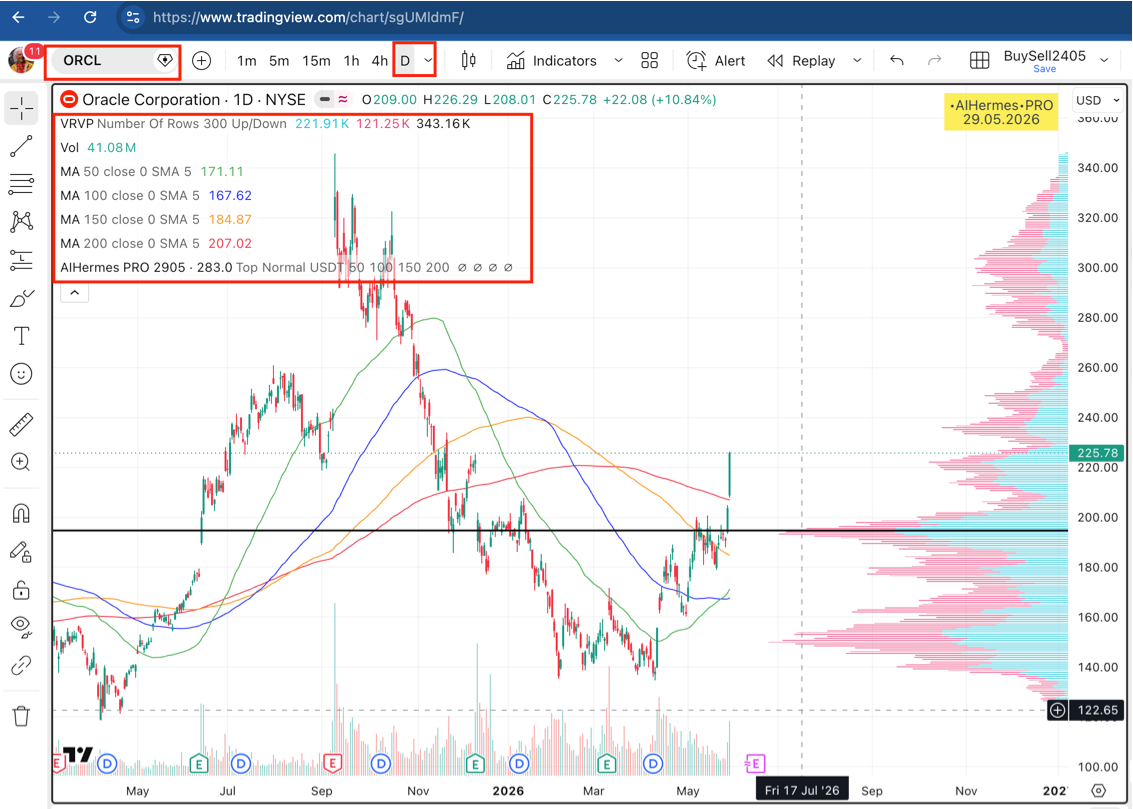Start bar Replay mode
1133x809 pixels.
tap(801, 61)
